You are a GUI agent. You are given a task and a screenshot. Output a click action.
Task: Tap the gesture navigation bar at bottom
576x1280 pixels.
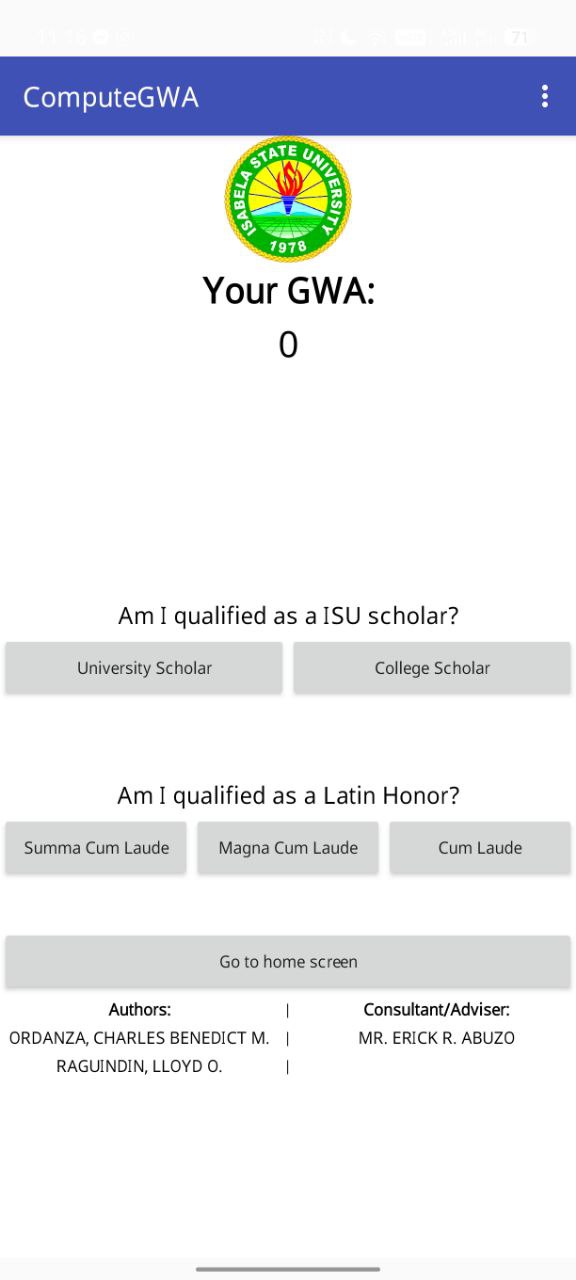(x=287, y=1268)
